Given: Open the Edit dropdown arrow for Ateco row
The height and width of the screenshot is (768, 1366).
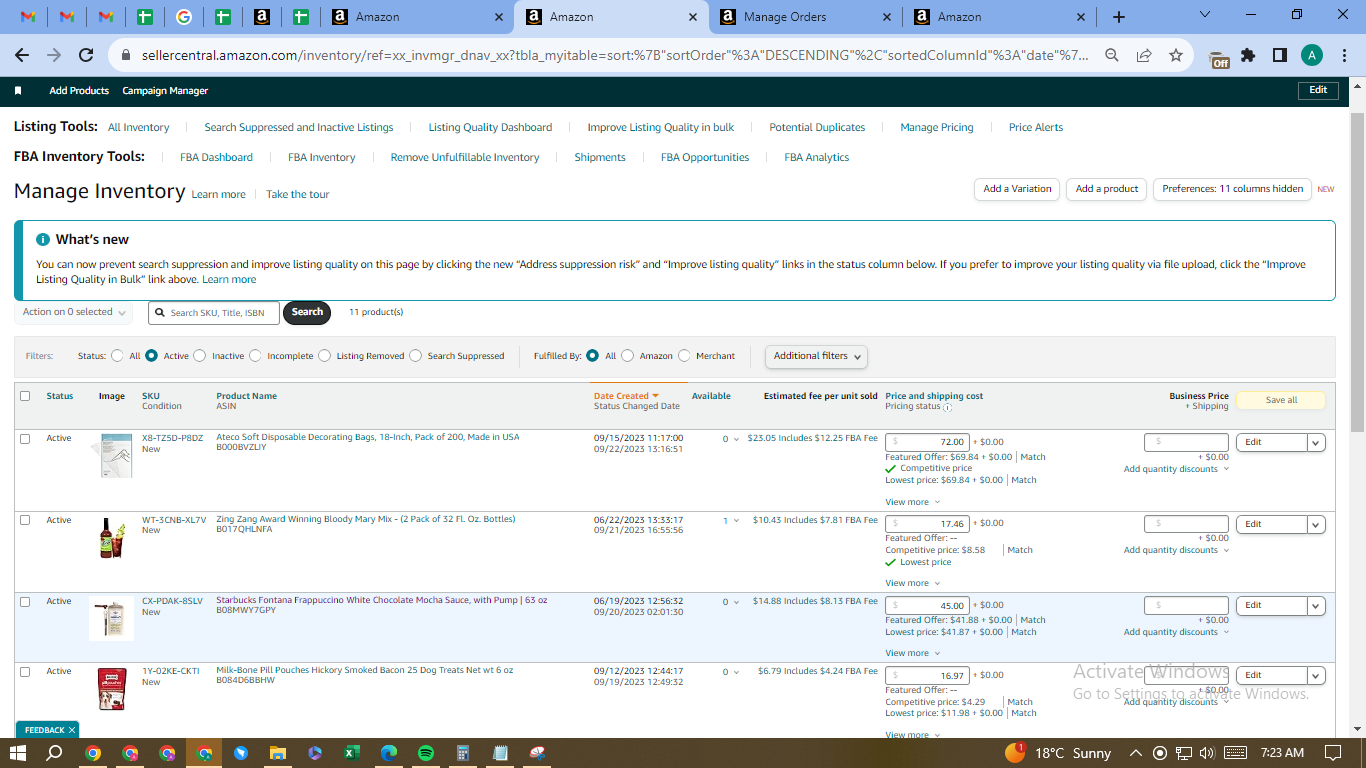Looking at the screenshot, I should coord(1316,442).
